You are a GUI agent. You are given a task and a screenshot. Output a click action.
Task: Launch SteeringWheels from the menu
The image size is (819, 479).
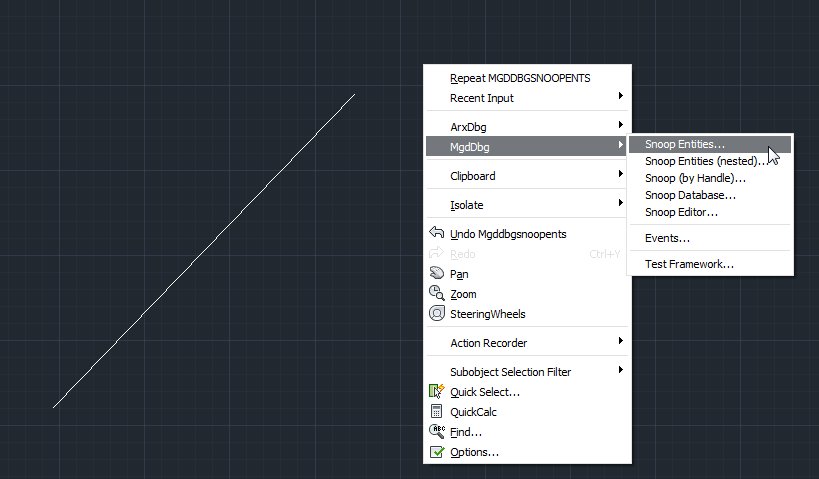coord(527,314)
